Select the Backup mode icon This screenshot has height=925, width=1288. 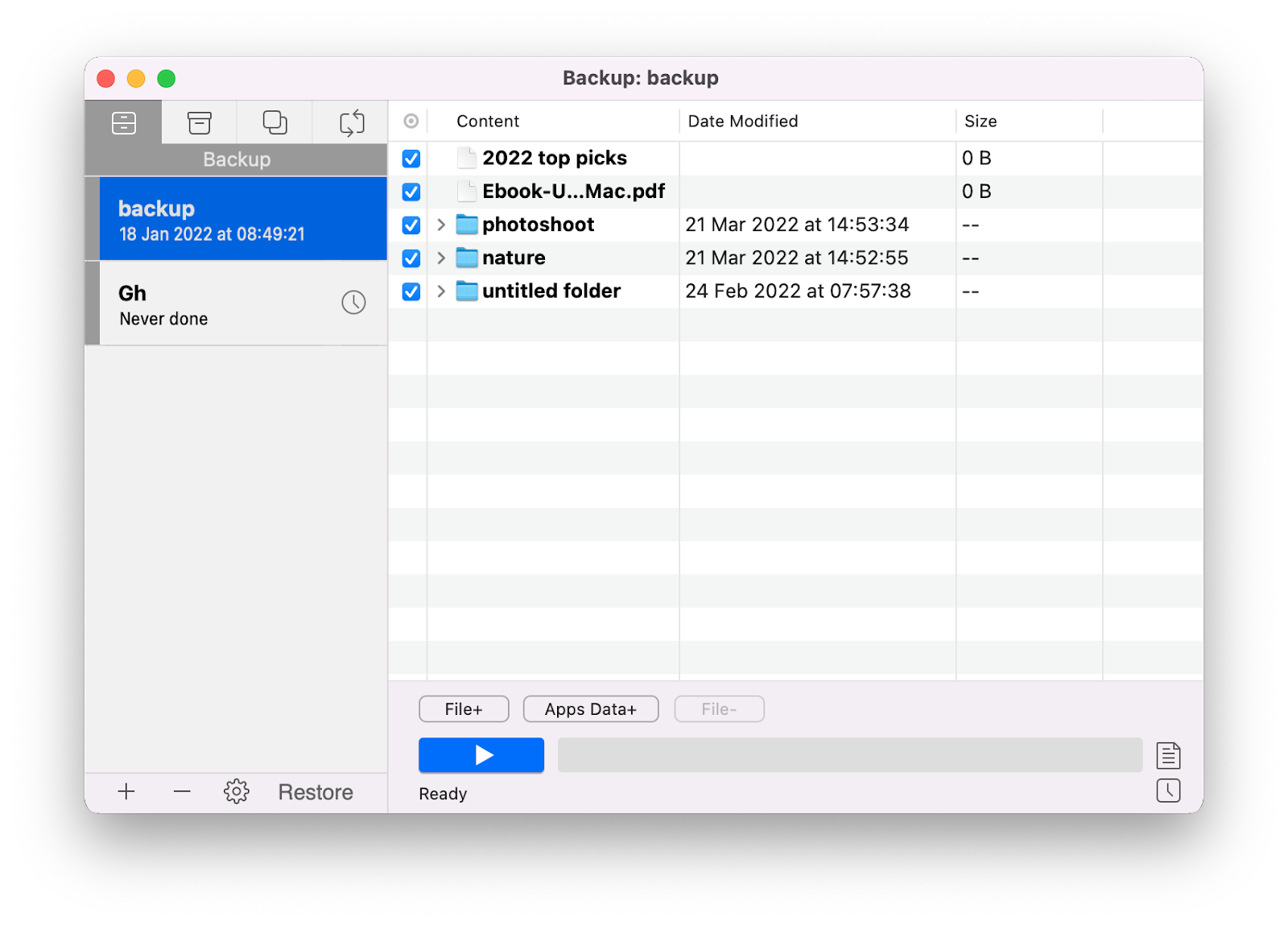pyautogui.click(x=122, y=122)
